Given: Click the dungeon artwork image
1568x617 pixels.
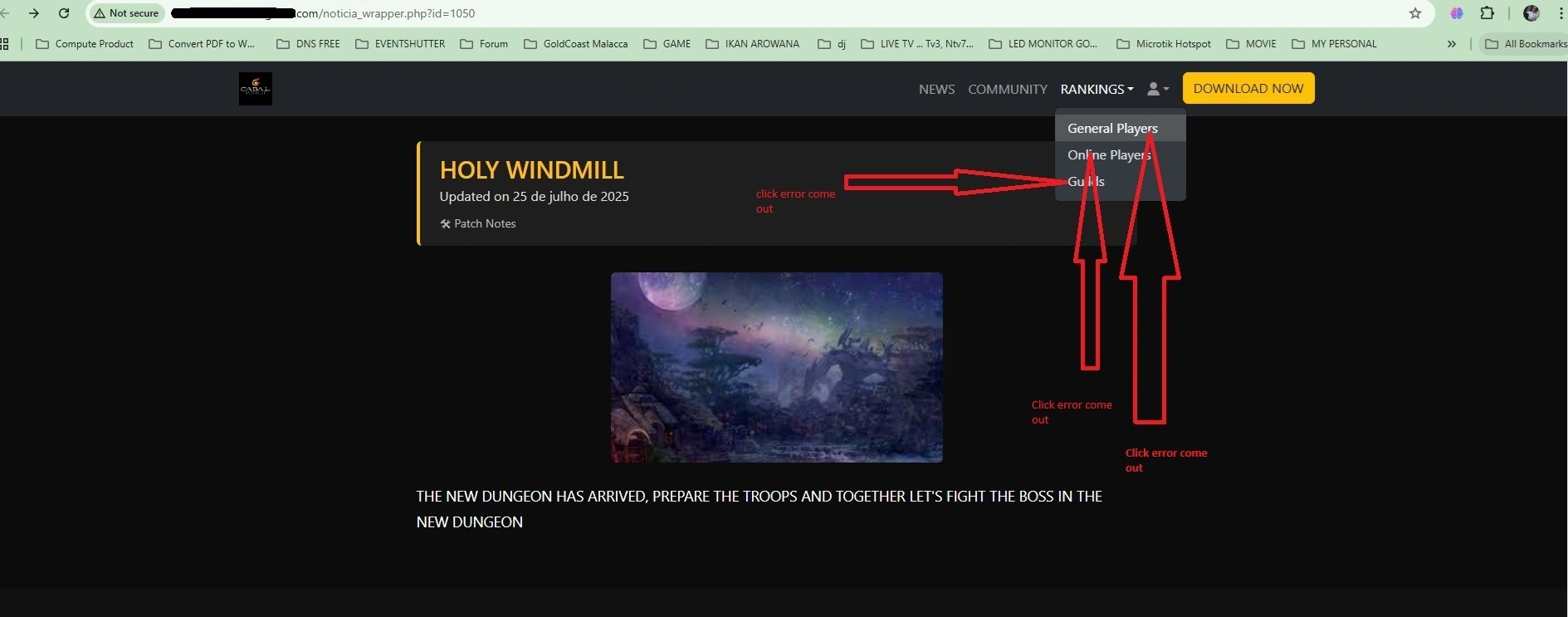Looking at the screenshot, I should tap(777, 367).
